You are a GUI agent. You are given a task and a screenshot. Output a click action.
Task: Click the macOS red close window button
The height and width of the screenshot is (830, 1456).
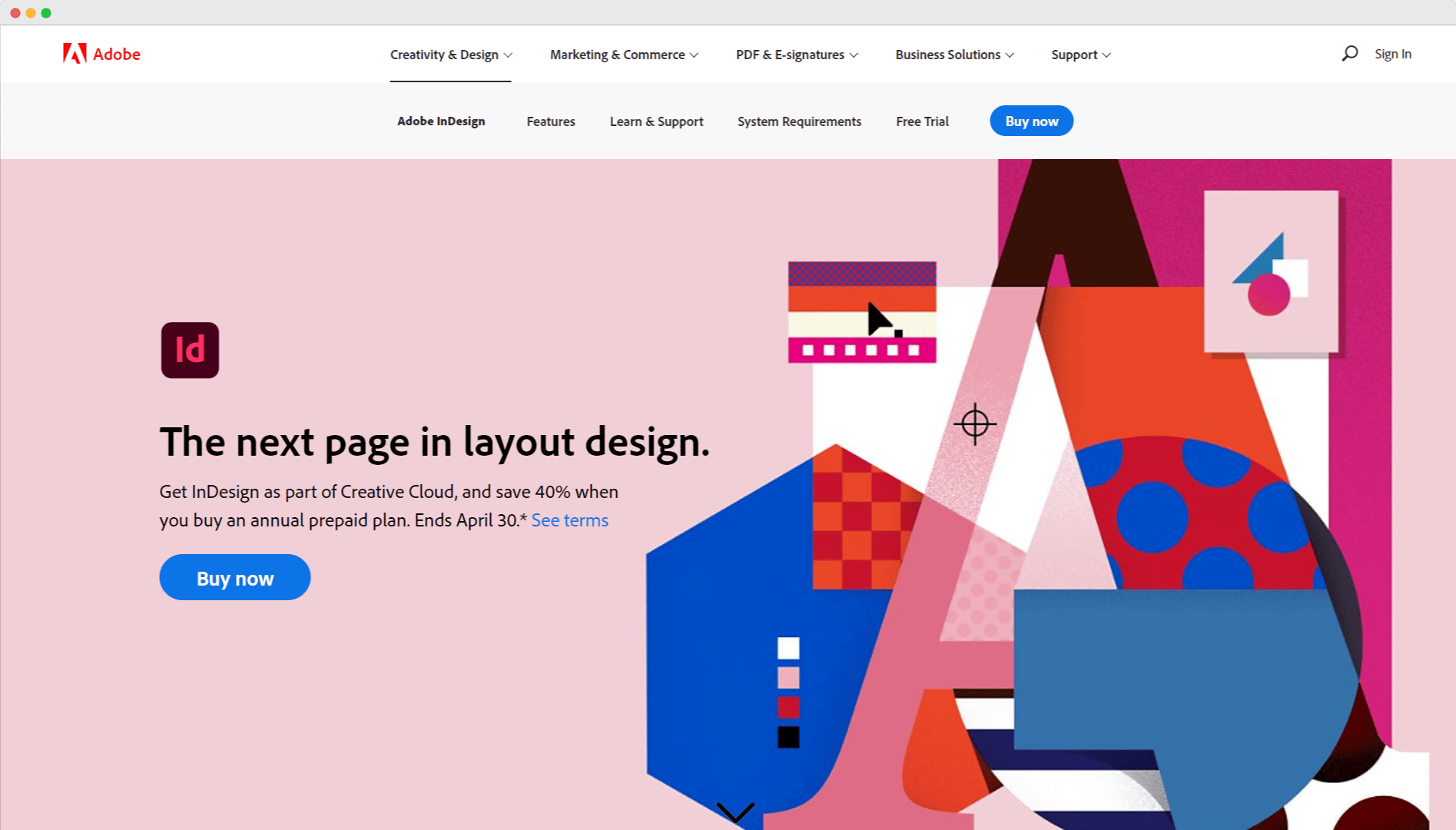[15, 13]
